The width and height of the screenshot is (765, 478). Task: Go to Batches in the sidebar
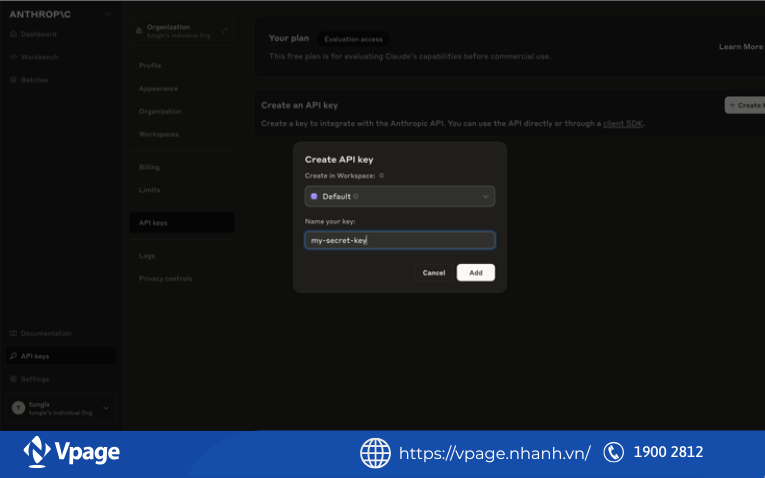pos(34,80)
